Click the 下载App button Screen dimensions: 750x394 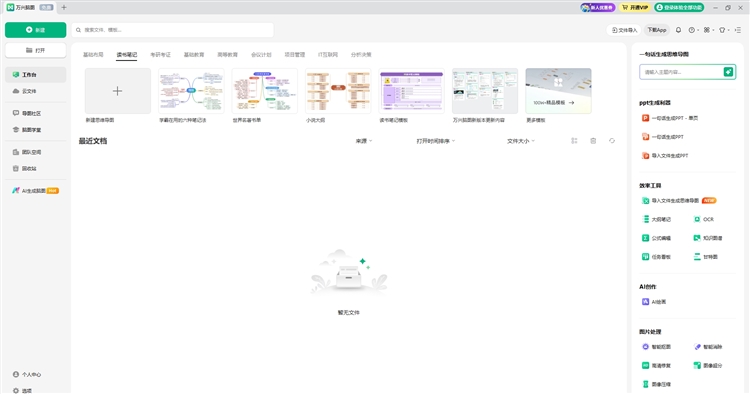[x=657, y=30]
